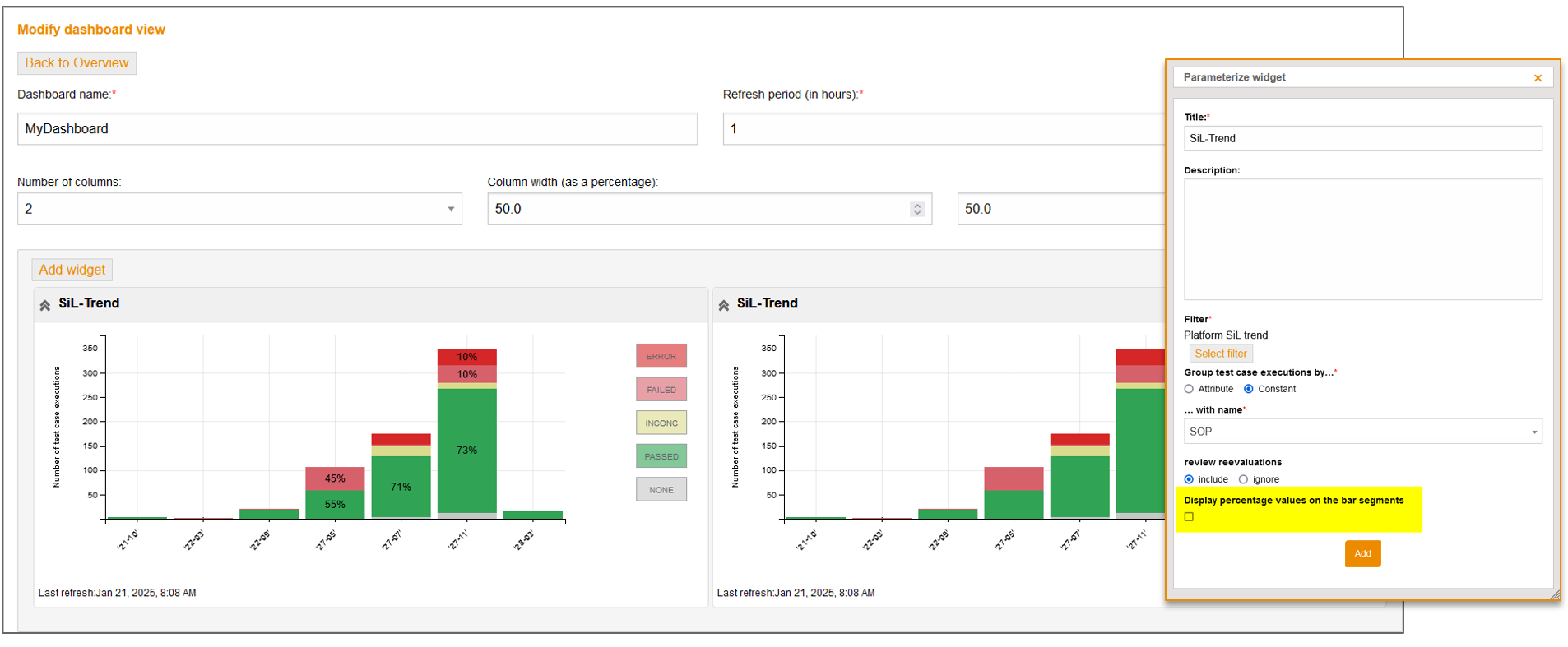Close the Parameterize widget dialog
Image resolution: width=1568 pixels, height=647 pixels.
(x=1538, y=78)
